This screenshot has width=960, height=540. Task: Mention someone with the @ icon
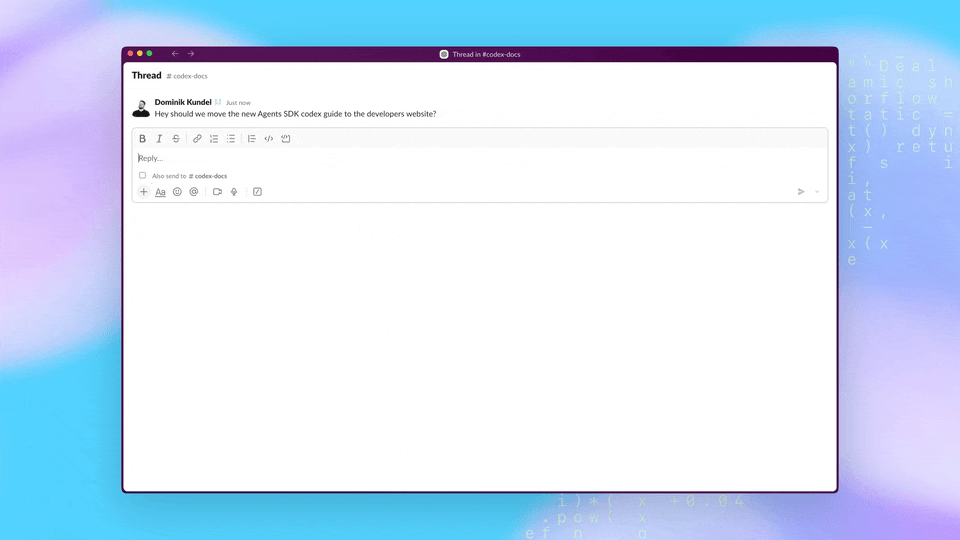(193, 192)
